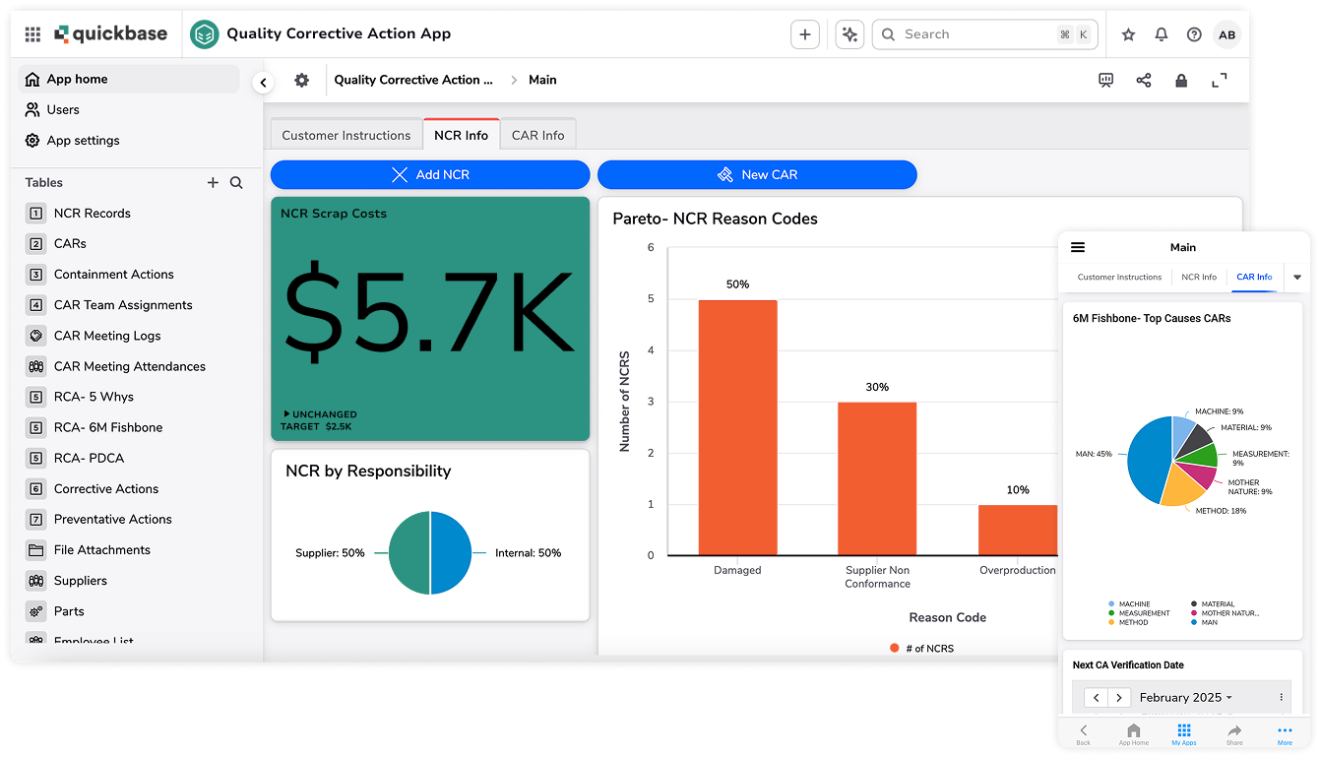Go to next month in calendar
Viewport: 1320px width, 757px height.
tap(1119, 698)
